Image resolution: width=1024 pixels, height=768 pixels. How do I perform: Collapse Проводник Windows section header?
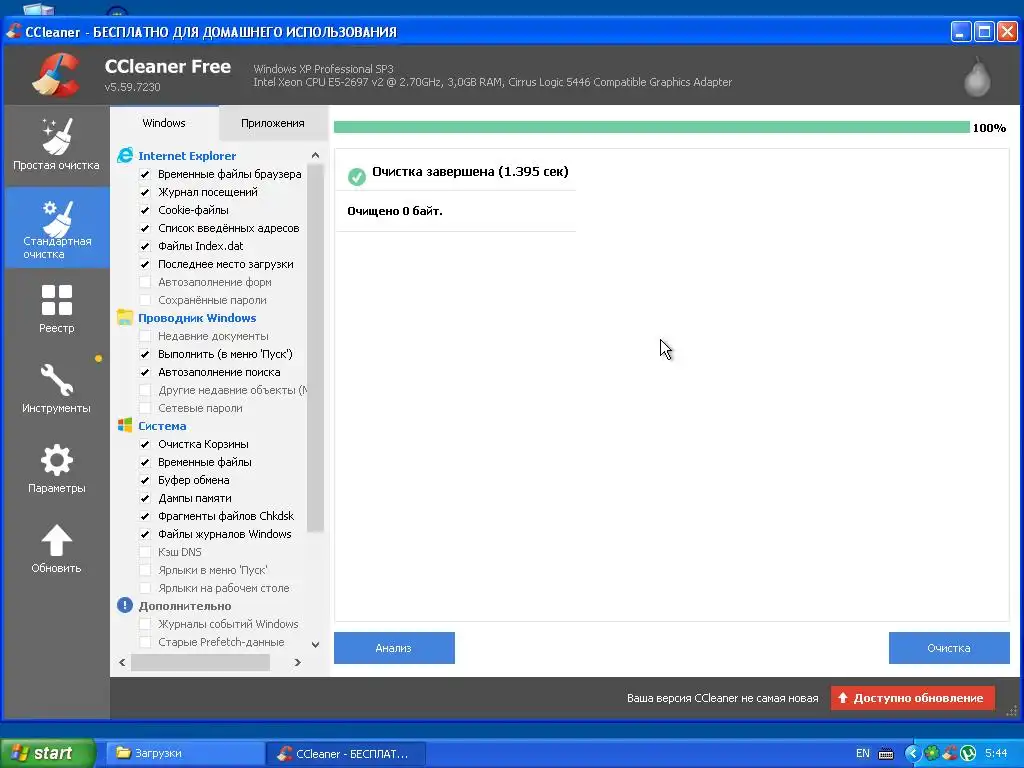[197, 317]
